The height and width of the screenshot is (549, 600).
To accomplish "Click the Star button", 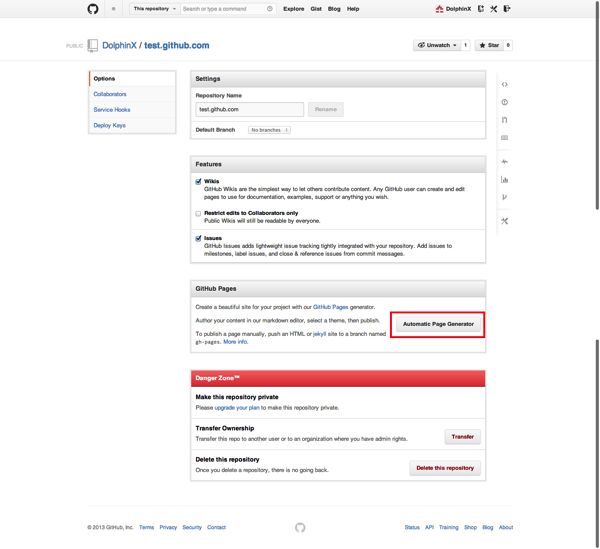I will coord(489,45).
